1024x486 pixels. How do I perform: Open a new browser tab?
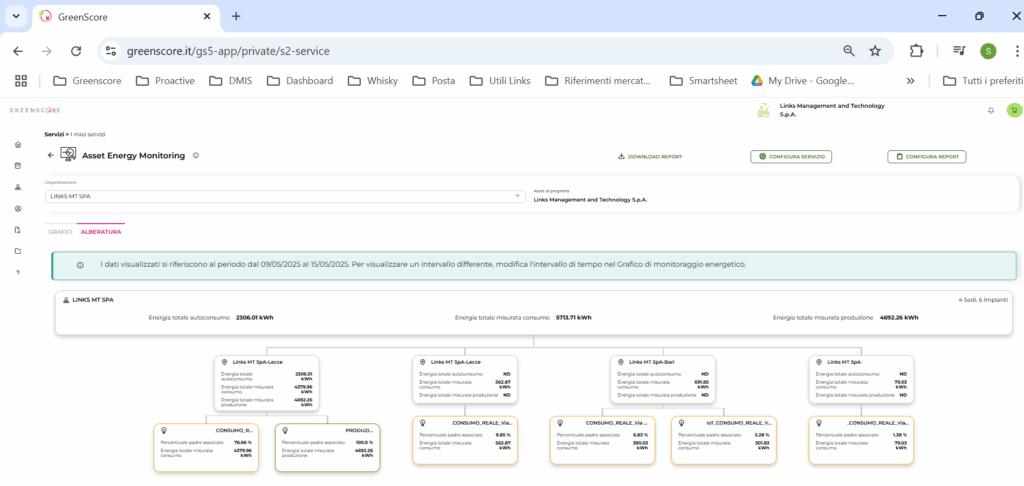click(x=236, y=16)
